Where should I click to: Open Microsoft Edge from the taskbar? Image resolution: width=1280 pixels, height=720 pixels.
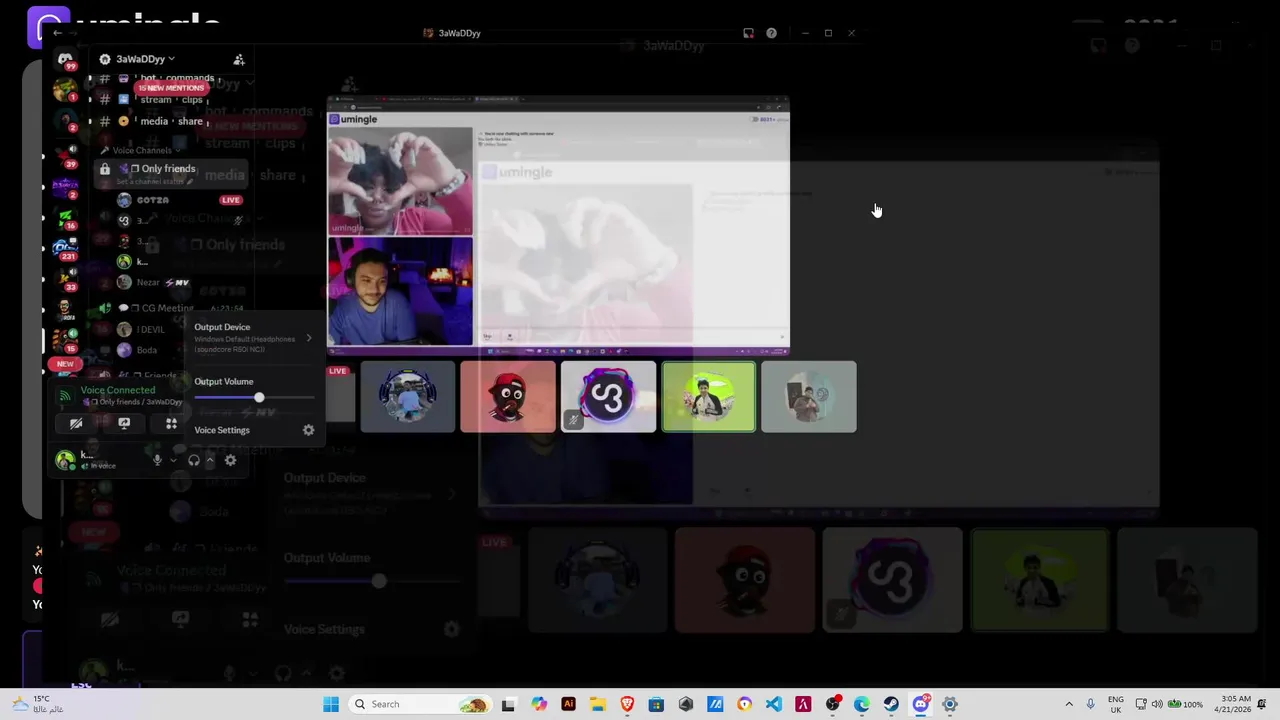(x=862, y=704)
